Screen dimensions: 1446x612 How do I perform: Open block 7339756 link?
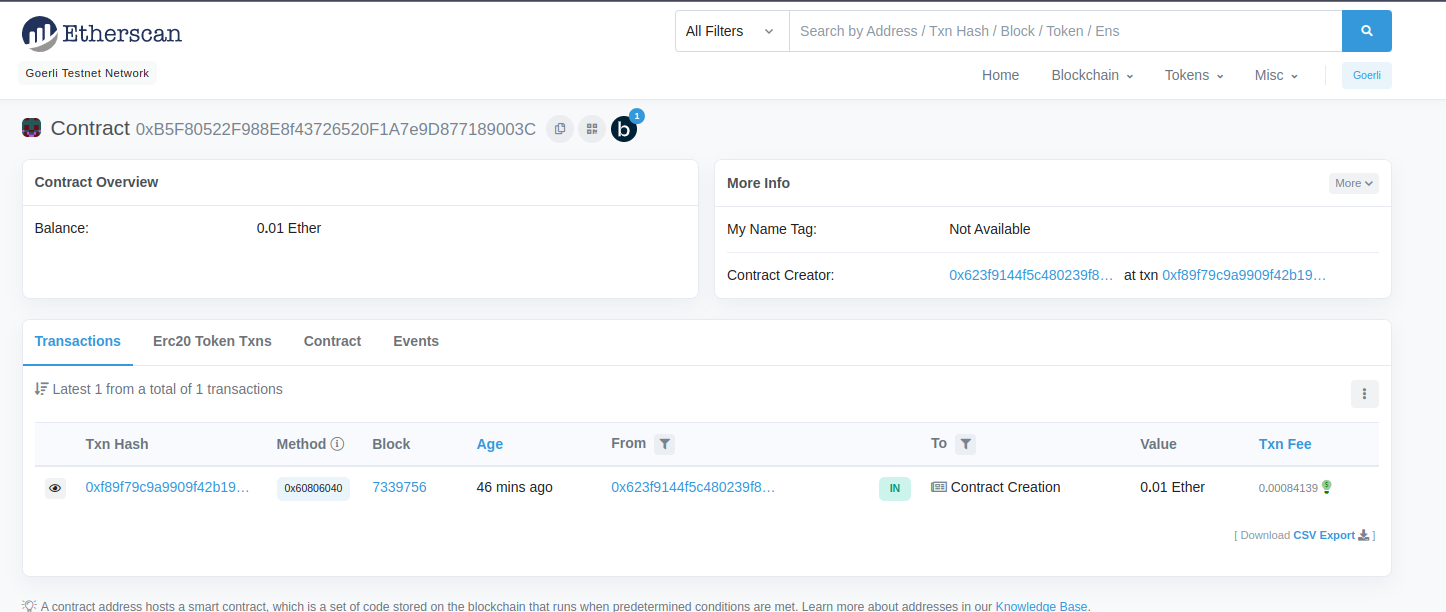[x=399, y=487]
